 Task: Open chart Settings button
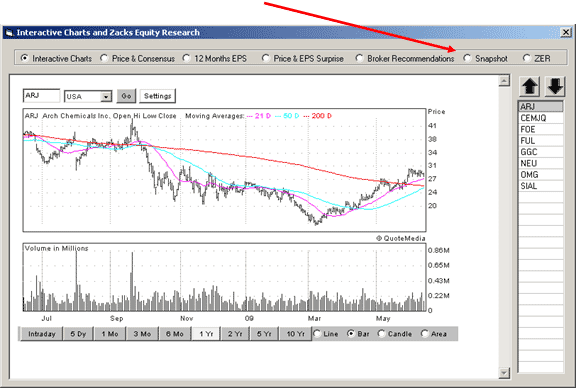158,96
